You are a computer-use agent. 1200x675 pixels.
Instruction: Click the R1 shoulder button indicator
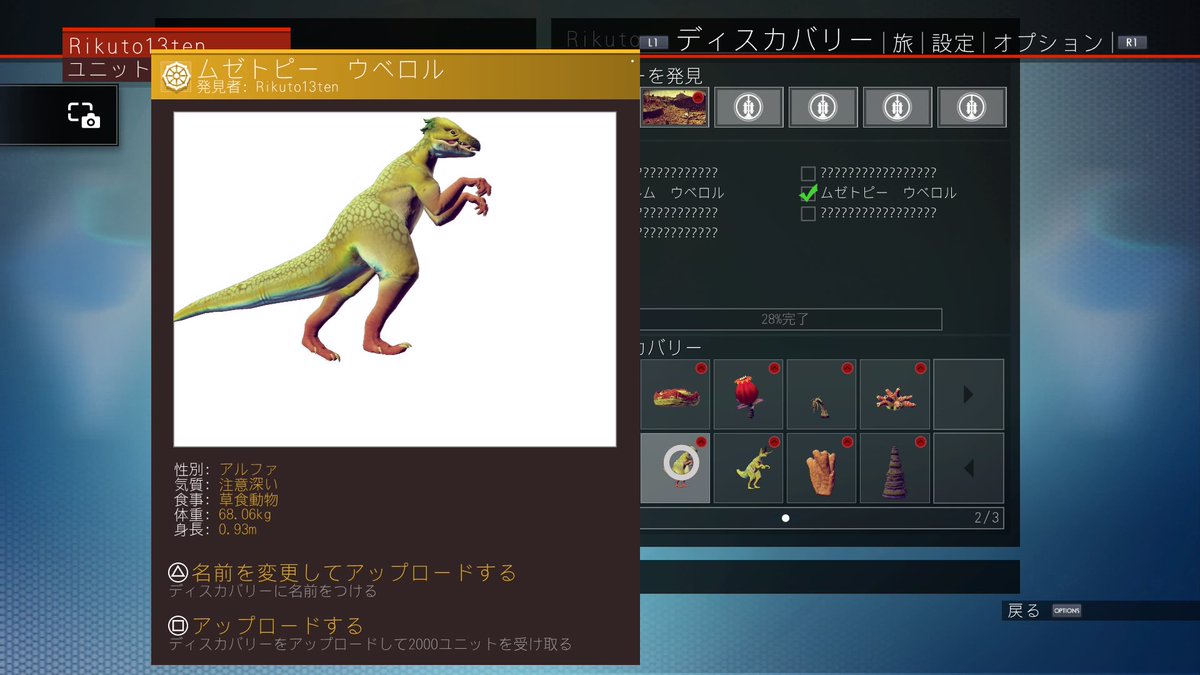(1133, 43)
